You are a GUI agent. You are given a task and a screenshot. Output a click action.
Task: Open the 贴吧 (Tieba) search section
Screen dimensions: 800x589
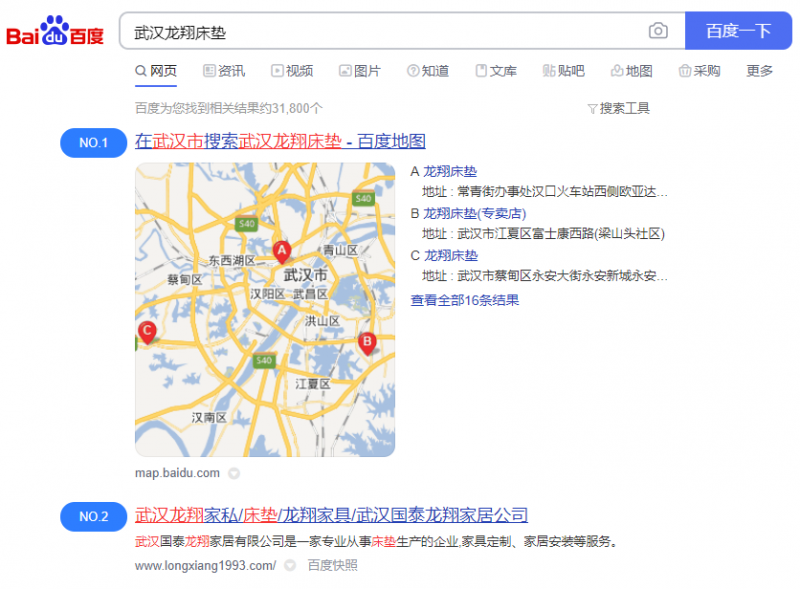coord(565,71)
